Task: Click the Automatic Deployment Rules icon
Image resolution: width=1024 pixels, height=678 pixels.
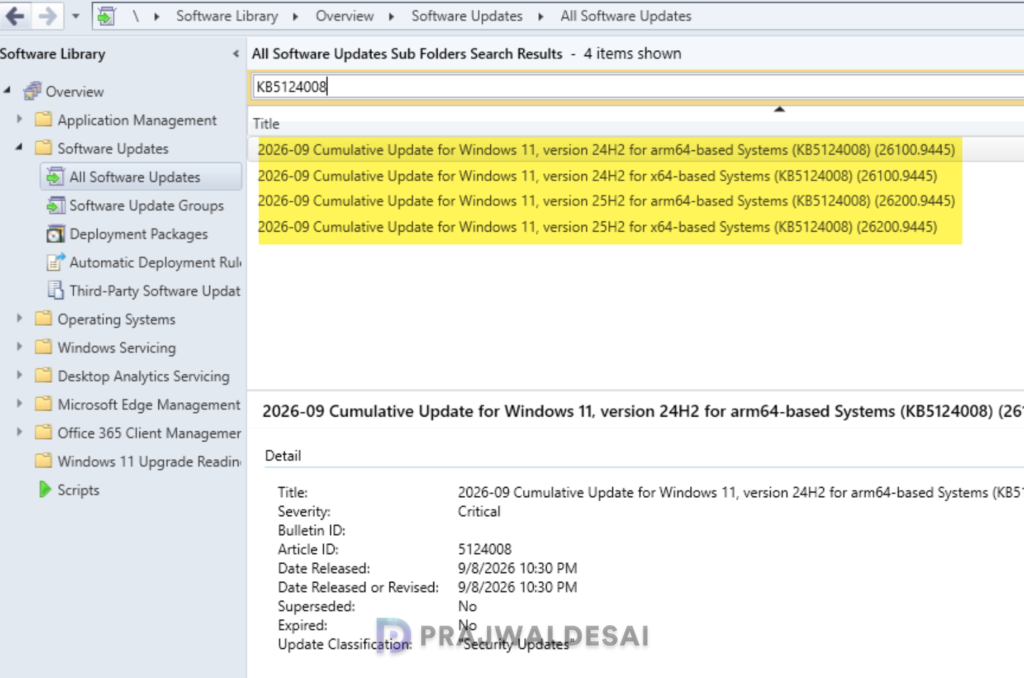Action: click(x=56, y=262)
